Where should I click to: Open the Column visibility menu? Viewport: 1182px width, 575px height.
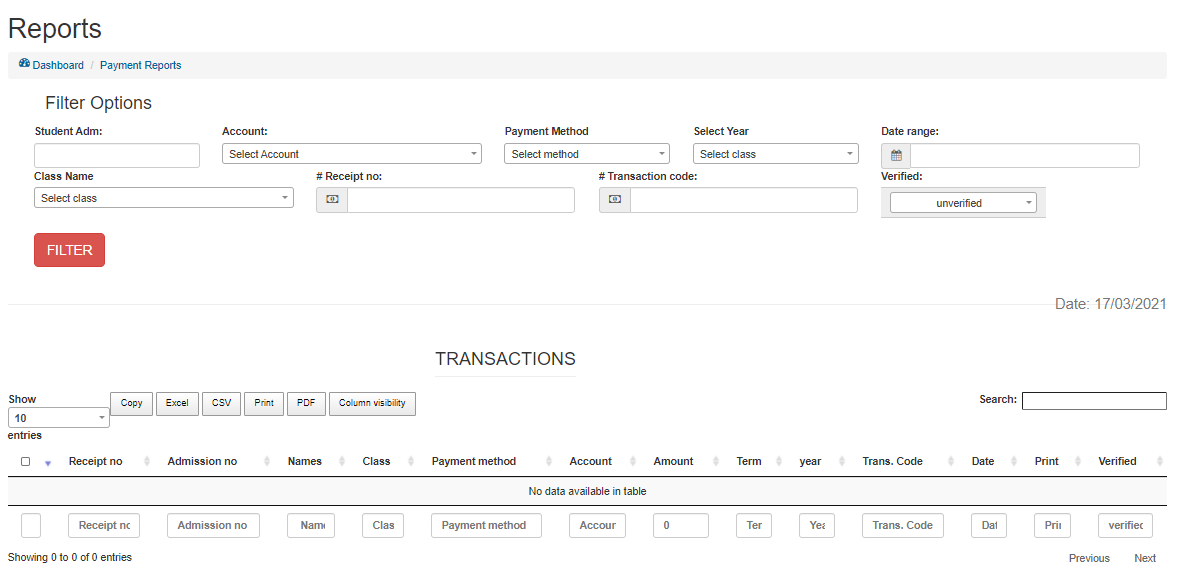[x=372, y=403]
